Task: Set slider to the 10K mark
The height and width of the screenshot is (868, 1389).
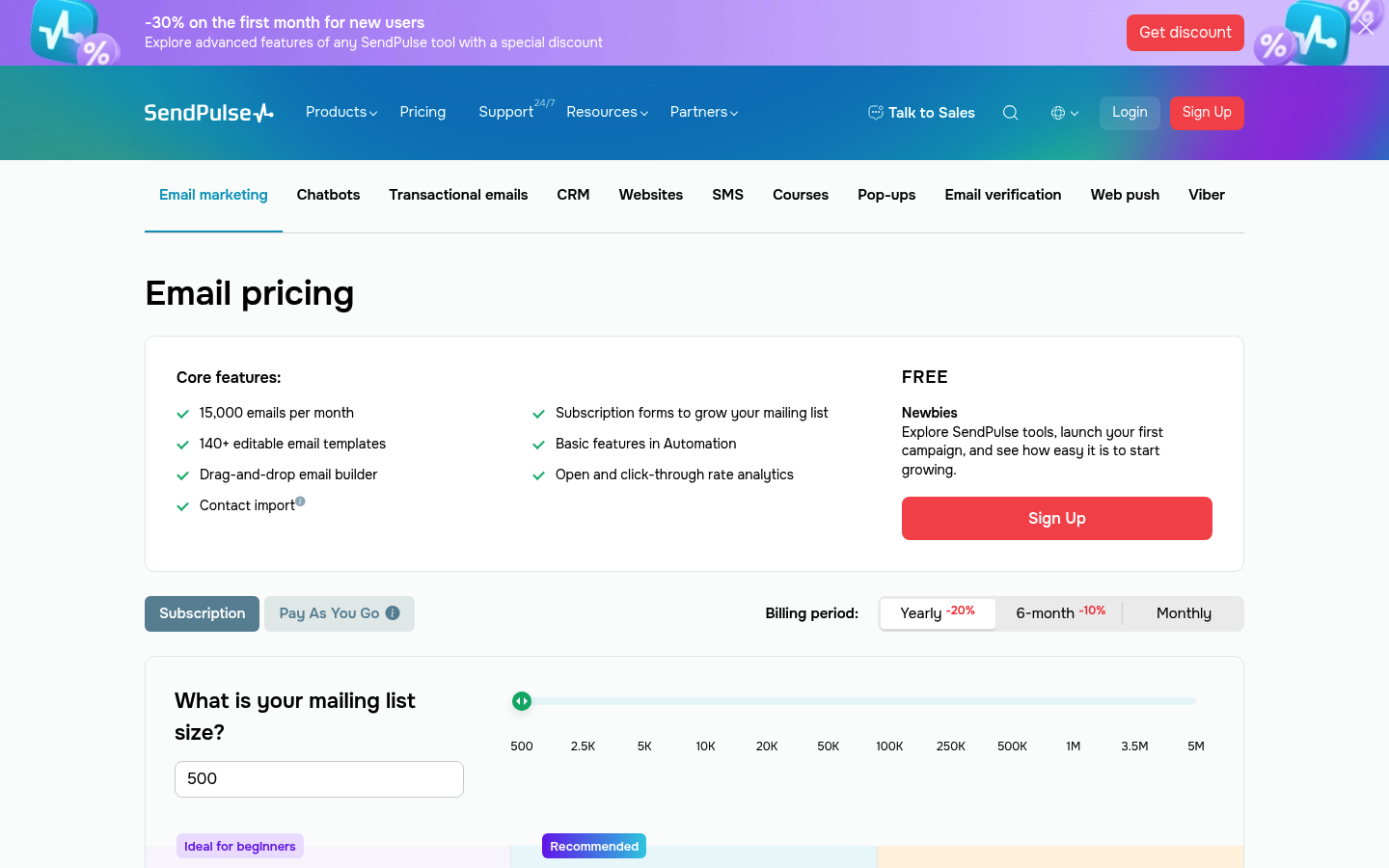Action: pyautogui.click(x=706, y=746)
